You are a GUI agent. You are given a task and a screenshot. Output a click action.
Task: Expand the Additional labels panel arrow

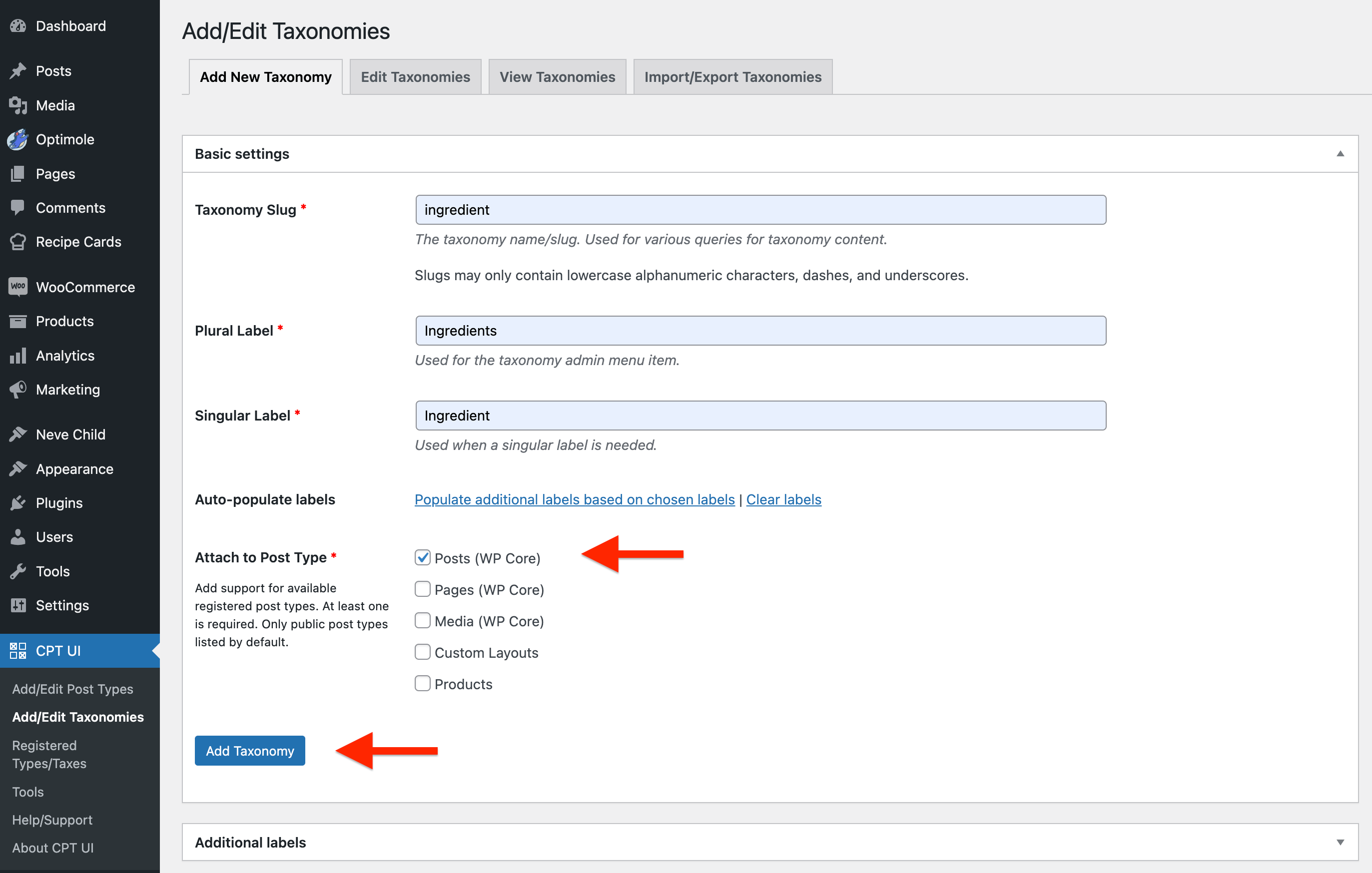[x=1340, y=842]
